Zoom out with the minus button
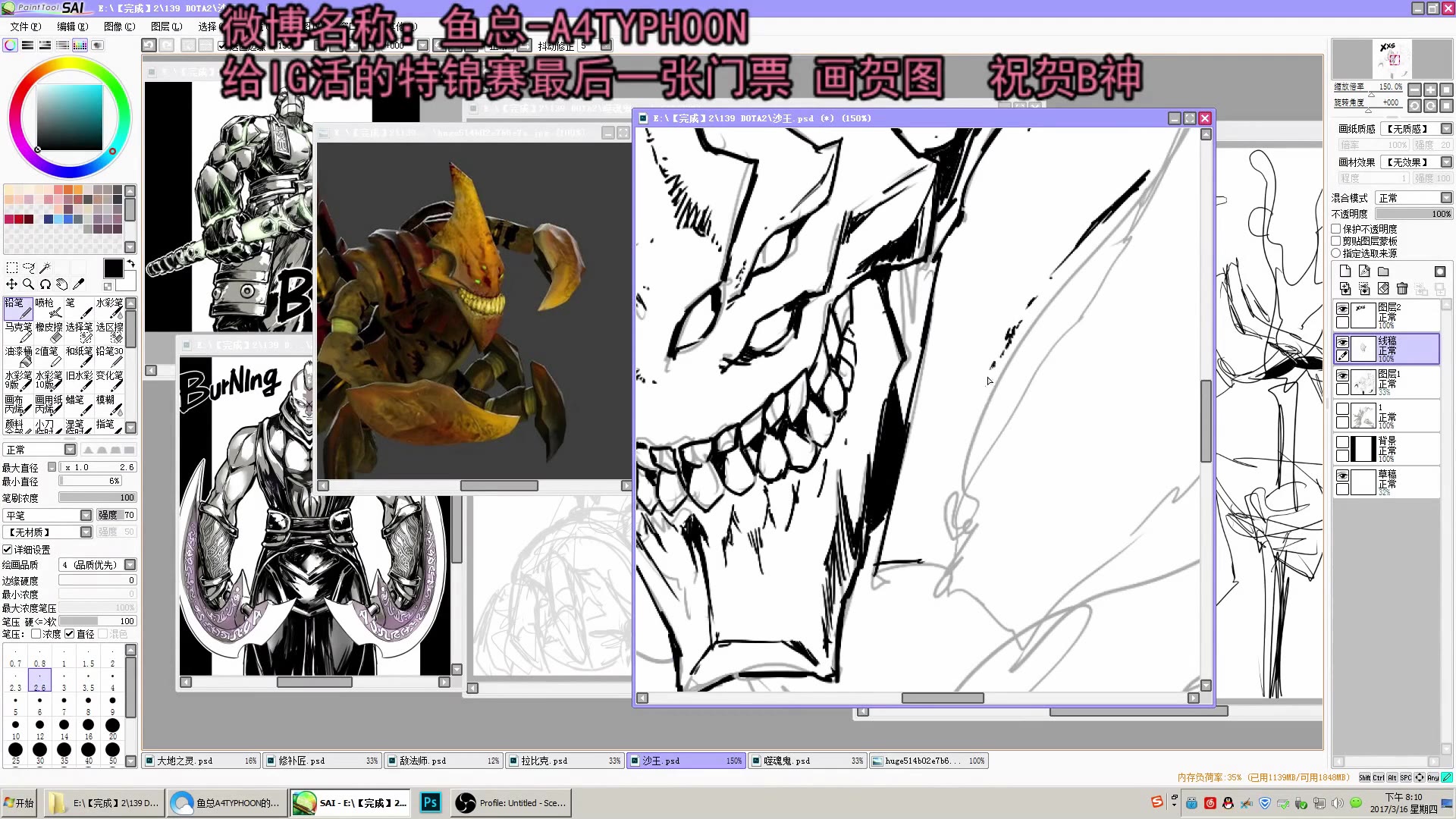The height and width of the screenshot is (819, 1456). [x=1415, y=89]
